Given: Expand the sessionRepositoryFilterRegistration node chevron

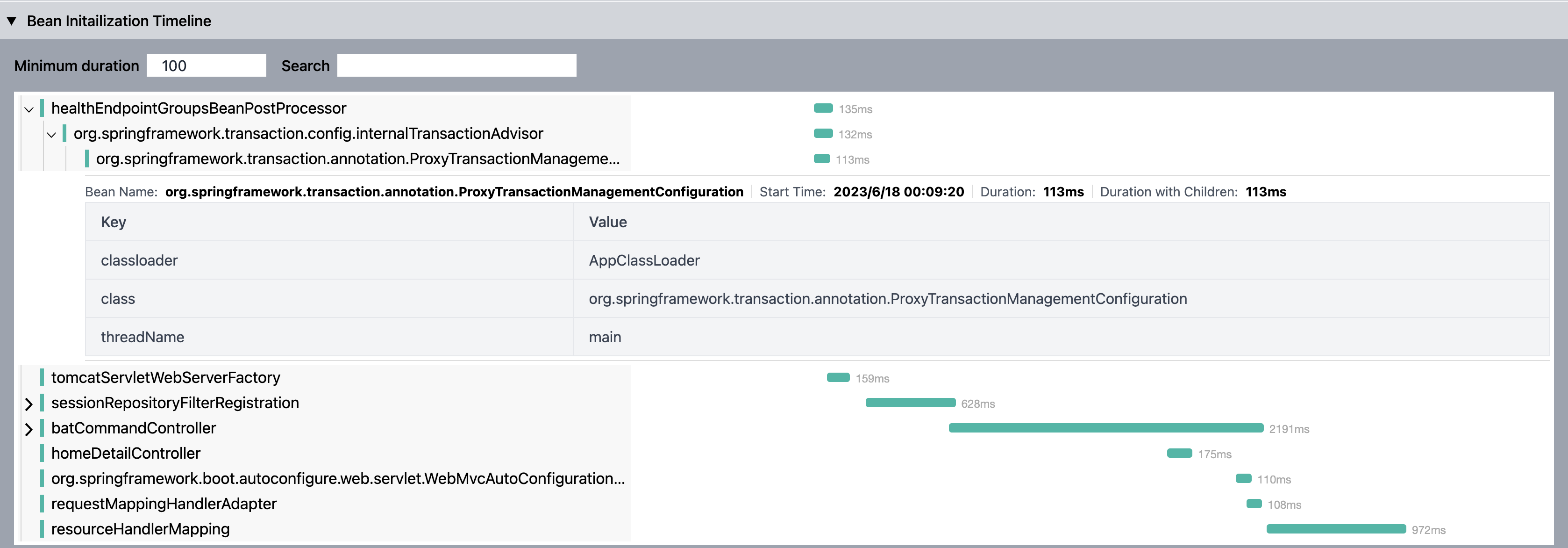Looking at the screenshot, I should click(29, 404).
